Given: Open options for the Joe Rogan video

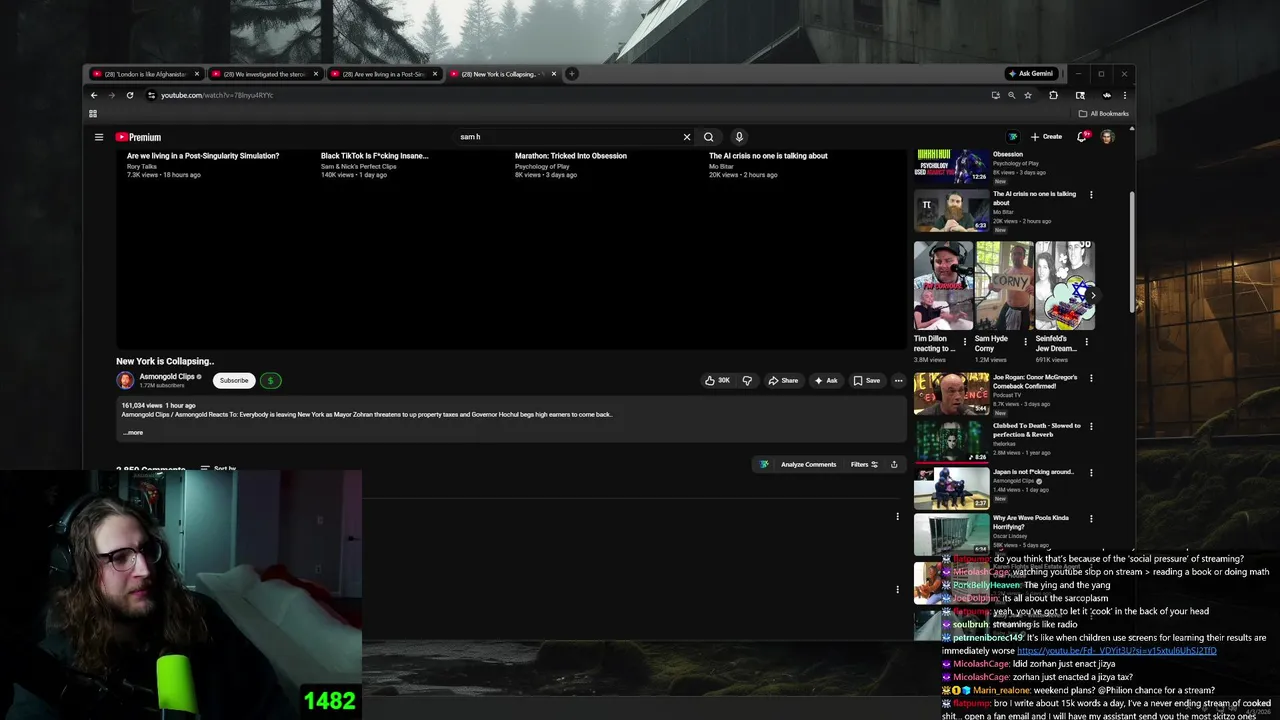Looking at the screenshot, I should coord(1091,378).
